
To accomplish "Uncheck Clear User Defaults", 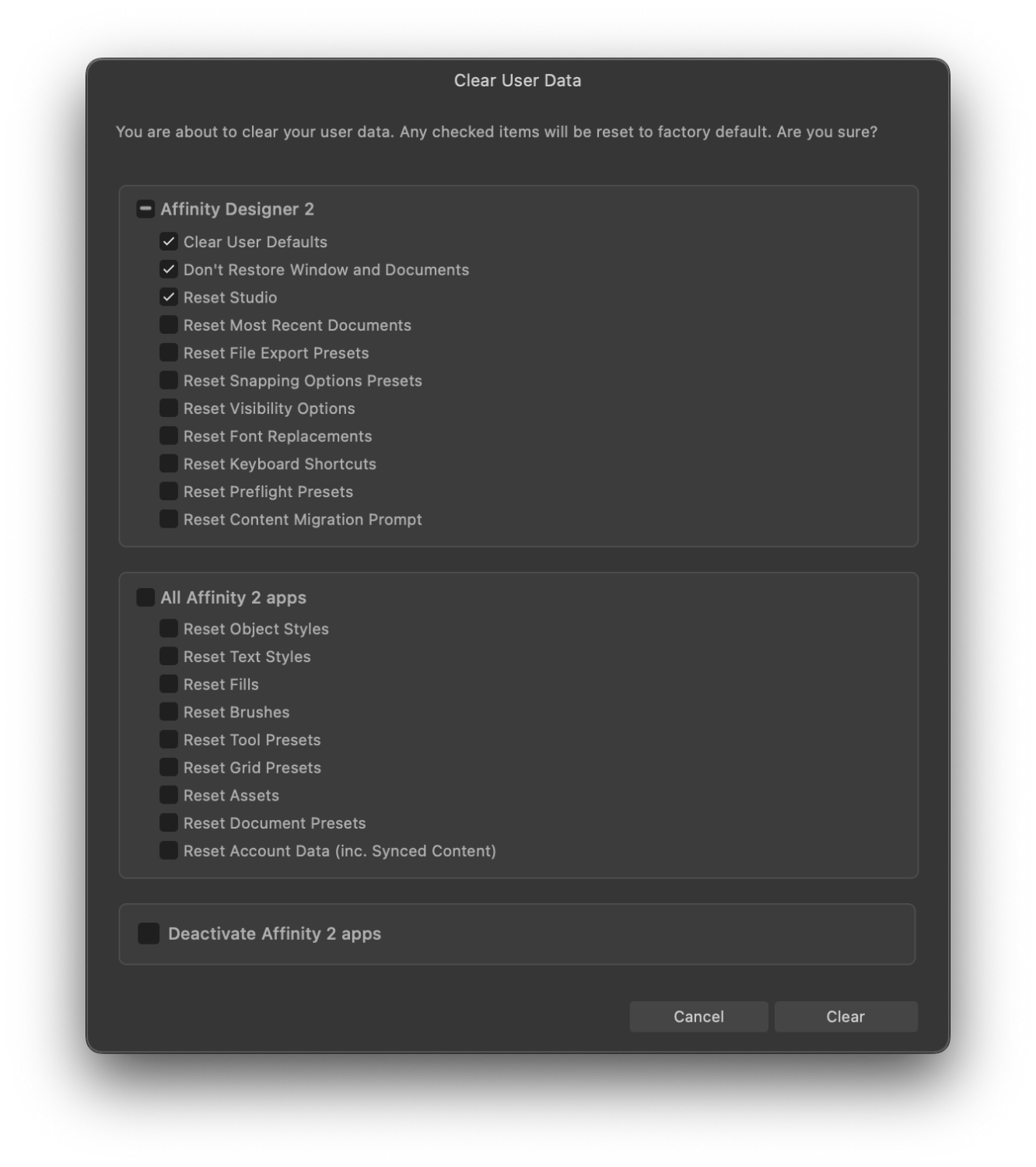I will 169,241.
